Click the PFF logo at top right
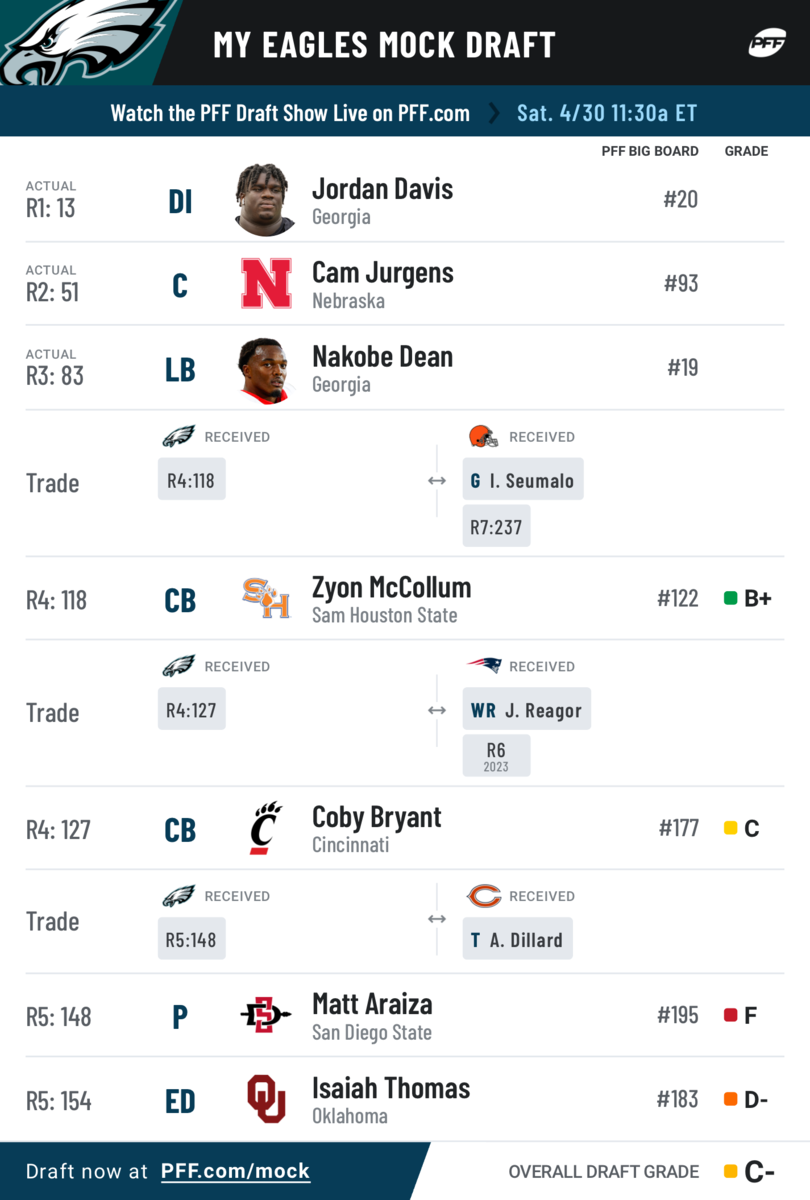 pos(767,44)
